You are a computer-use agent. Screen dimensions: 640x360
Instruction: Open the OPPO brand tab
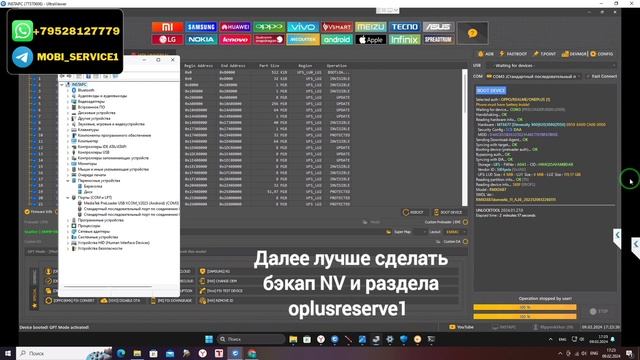(269, 27)
